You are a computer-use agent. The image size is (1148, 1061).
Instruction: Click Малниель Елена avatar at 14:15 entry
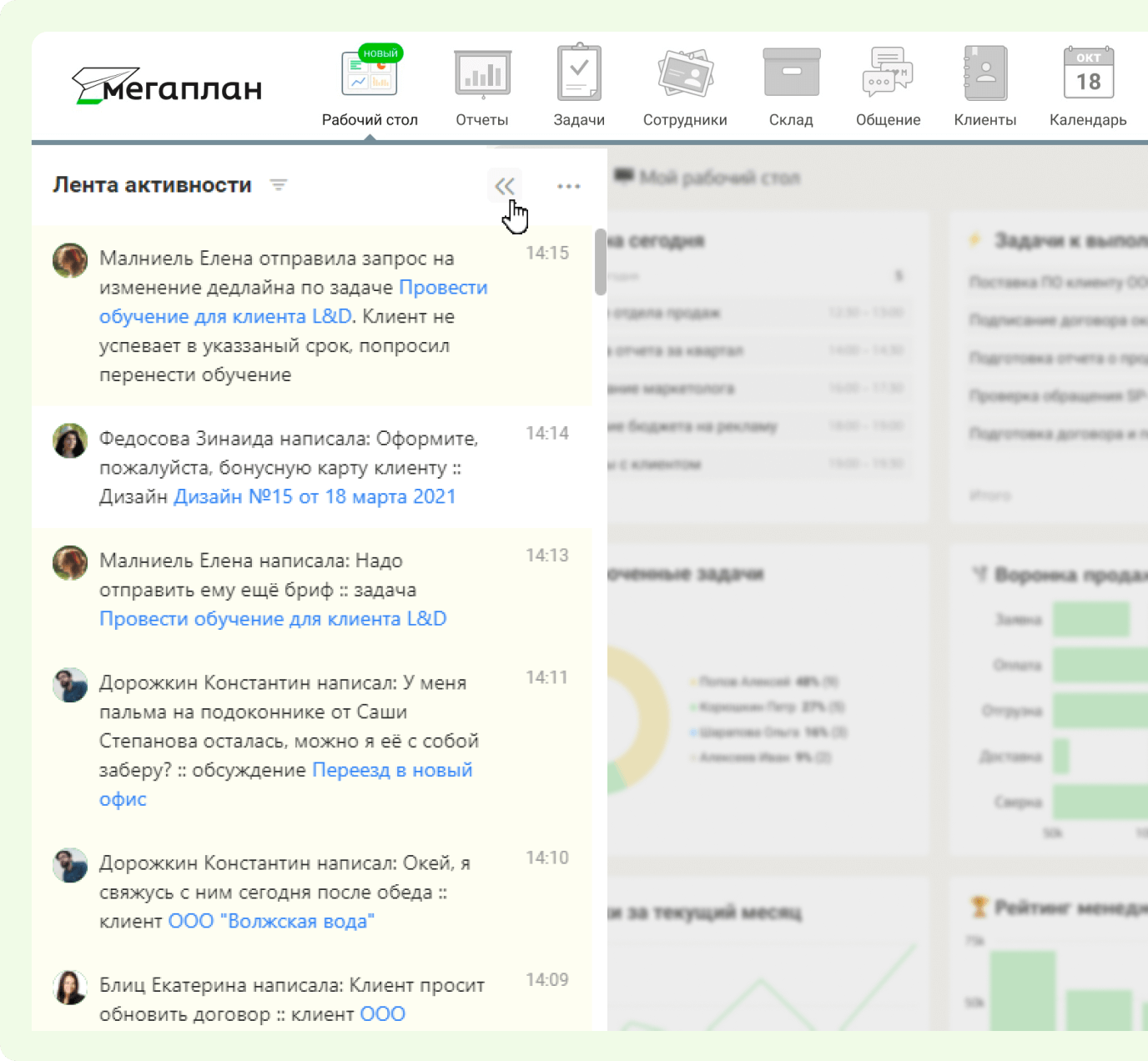(70, 261)
